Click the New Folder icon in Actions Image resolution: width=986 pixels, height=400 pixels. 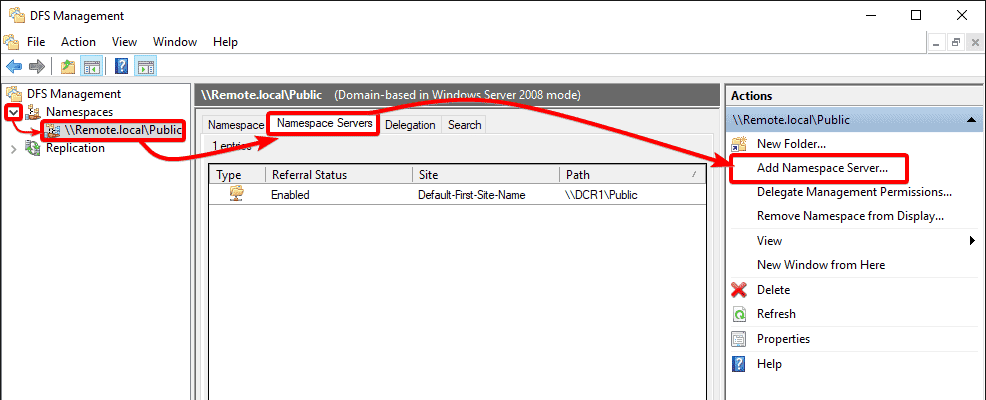pyautogui.click(x=739, y=143)
